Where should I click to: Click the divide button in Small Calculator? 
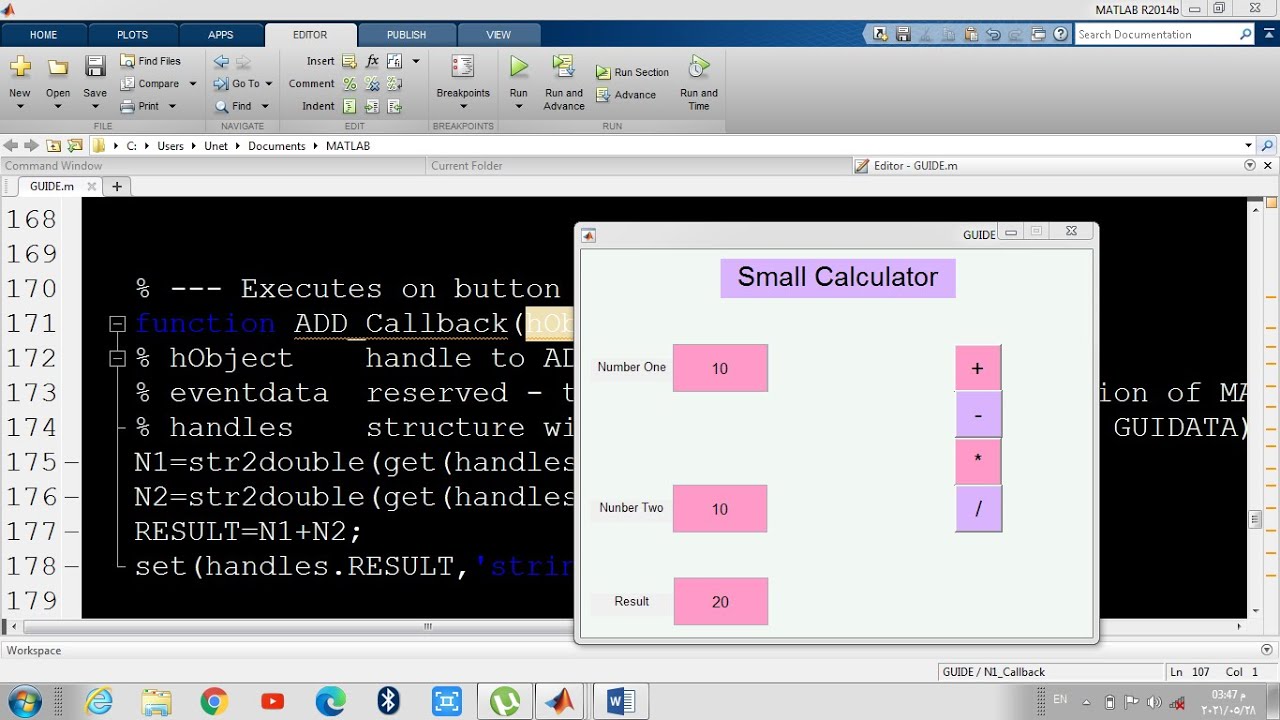[978, 509]
